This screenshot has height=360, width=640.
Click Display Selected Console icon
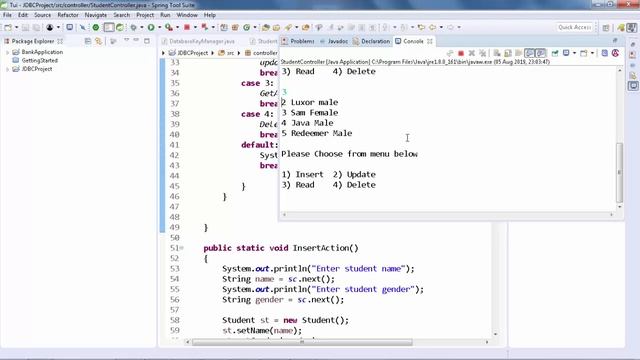[x=566, y=53]
